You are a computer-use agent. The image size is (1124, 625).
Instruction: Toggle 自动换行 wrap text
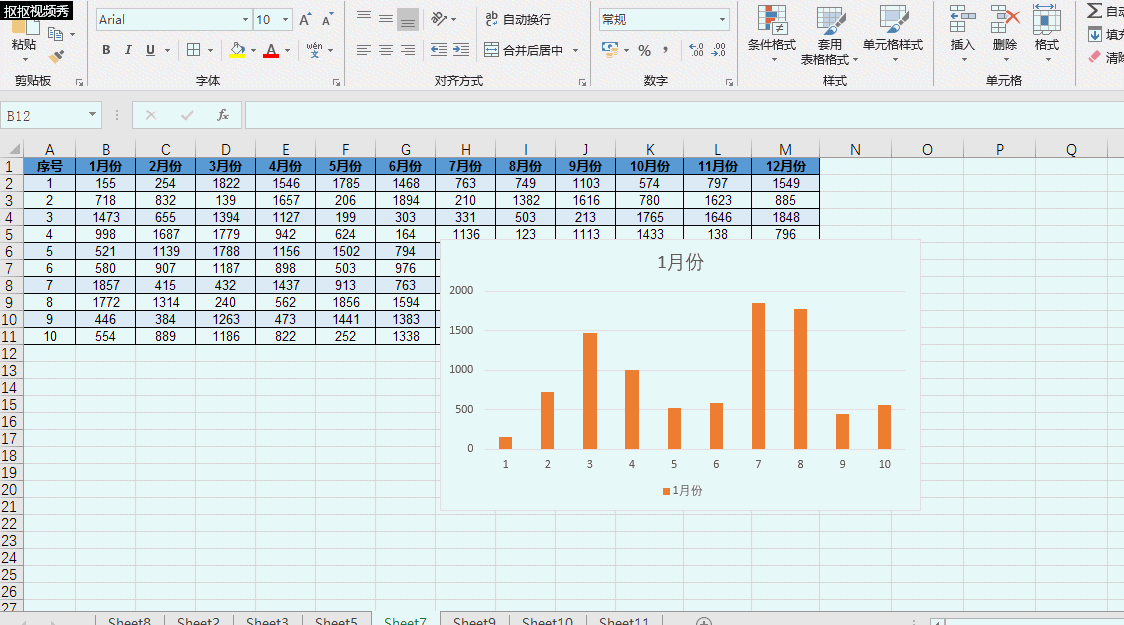coord(518,19)
